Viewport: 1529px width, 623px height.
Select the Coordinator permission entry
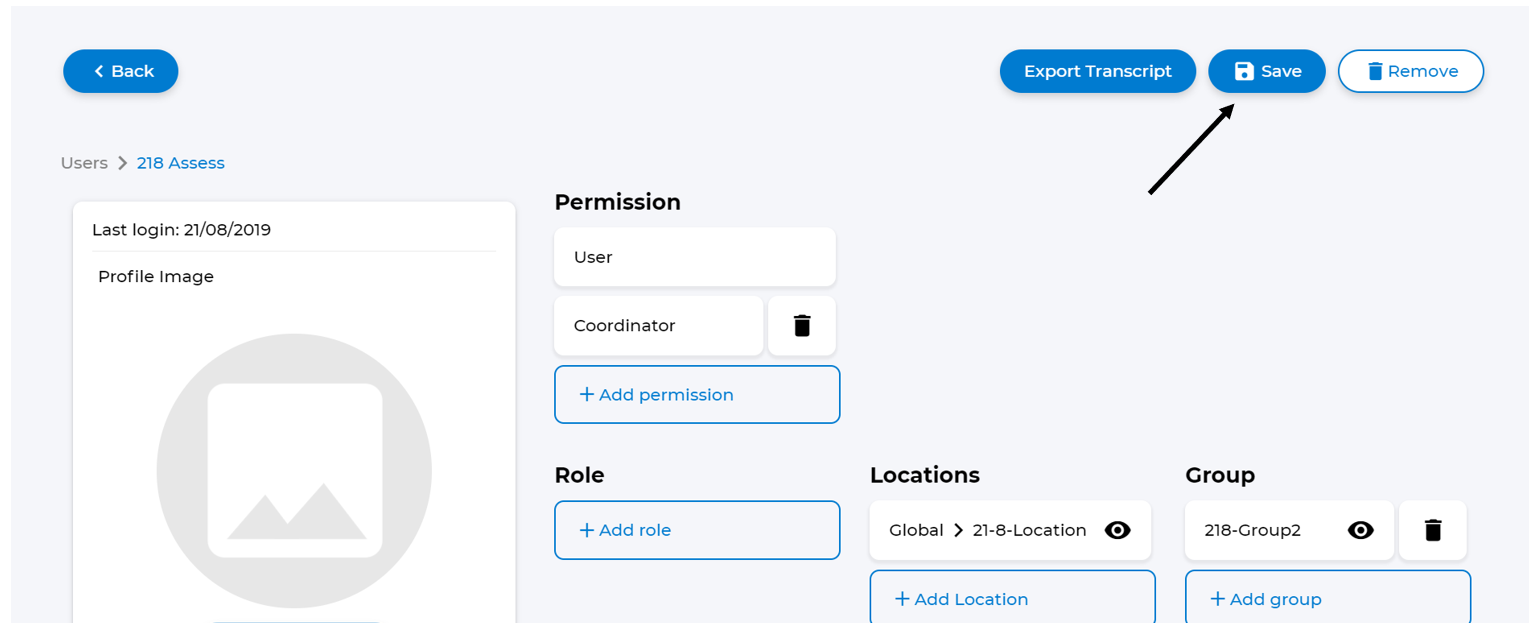point(657,326)
